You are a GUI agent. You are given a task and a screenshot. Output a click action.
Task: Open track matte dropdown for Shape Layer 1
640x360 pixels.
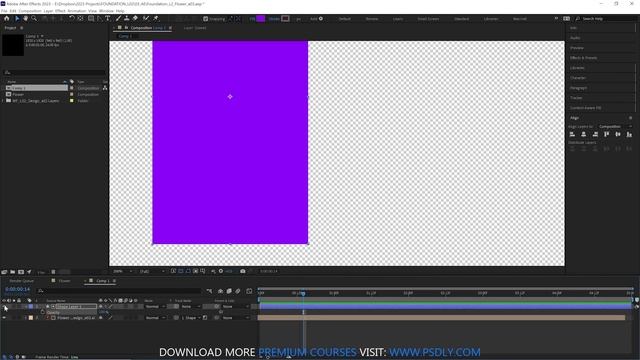click(190, 307)
